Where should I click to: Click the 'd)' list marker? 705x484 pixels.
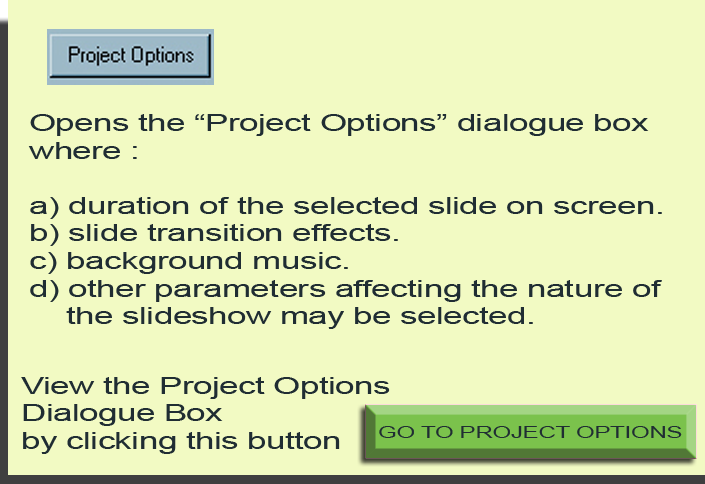(x=44, y=289)
